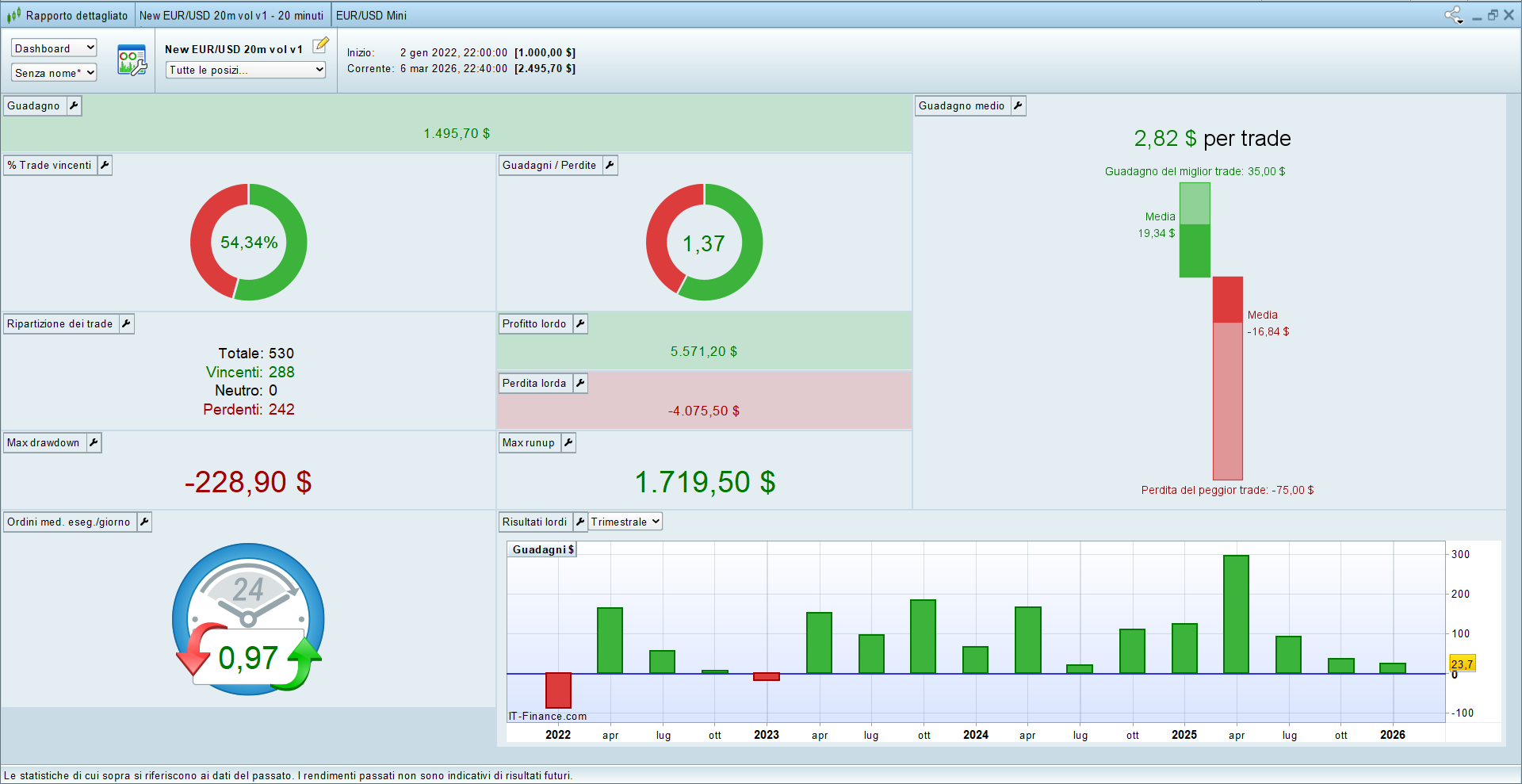
Task: Click wrench icon beside Guadagni / Perdite
Action: (x=610, y=165)
